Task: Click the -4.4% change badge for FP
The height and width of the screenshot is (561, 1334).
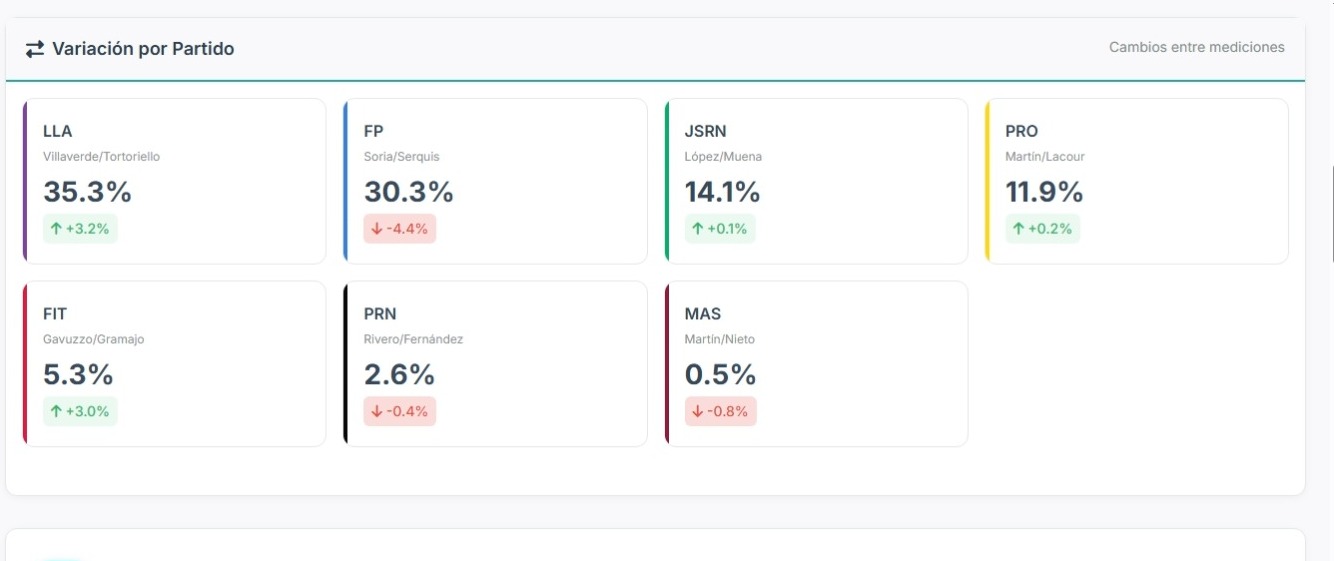Action: (400, 229)
